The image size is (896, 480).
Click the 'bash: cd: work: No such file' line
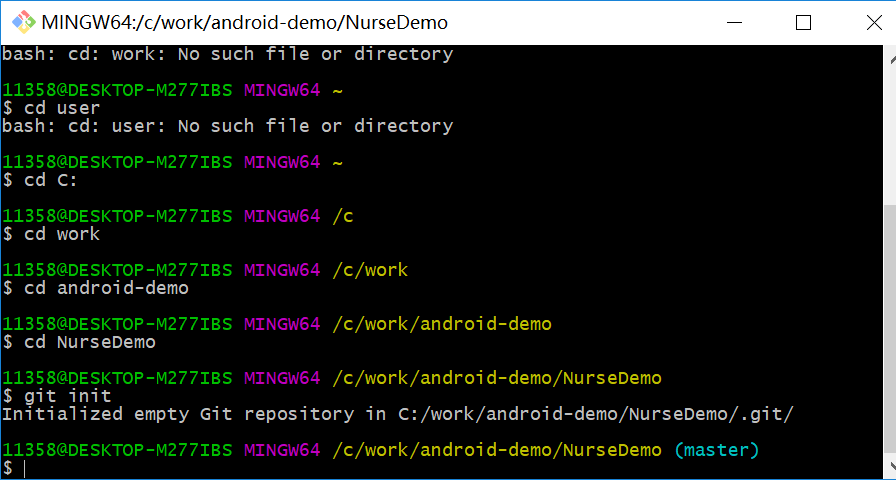point(227,54)
